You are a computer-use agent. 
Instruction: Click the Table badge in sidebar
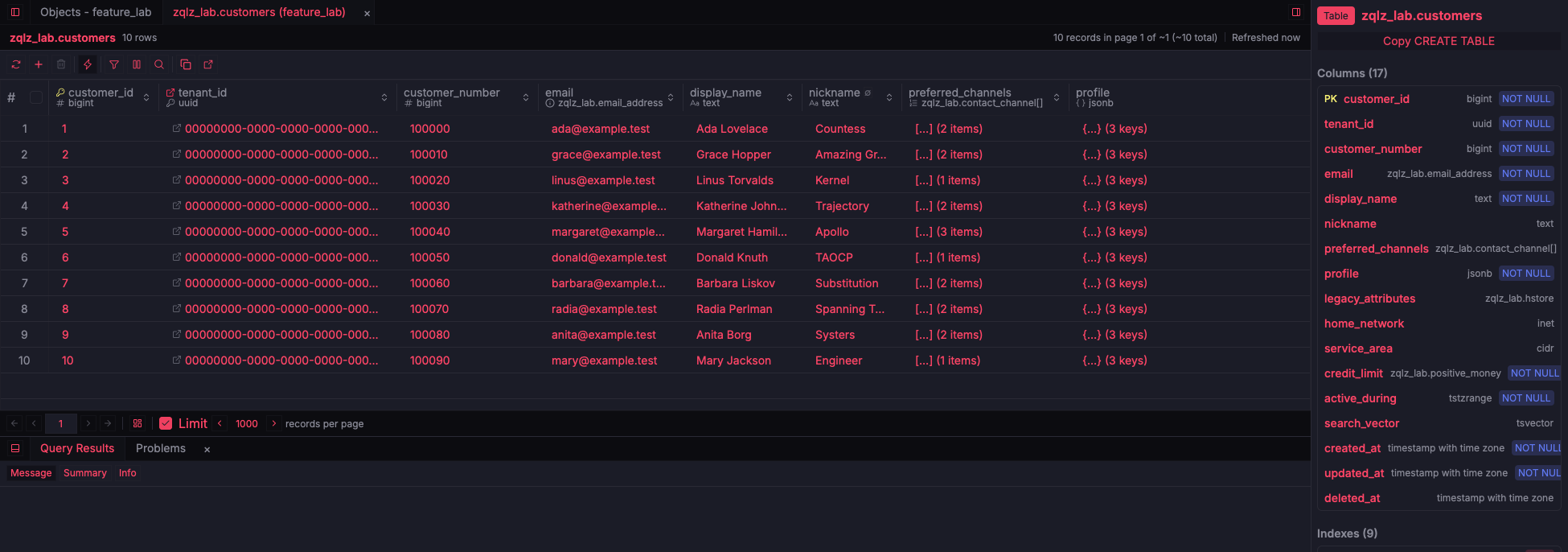coord(1336,16)
